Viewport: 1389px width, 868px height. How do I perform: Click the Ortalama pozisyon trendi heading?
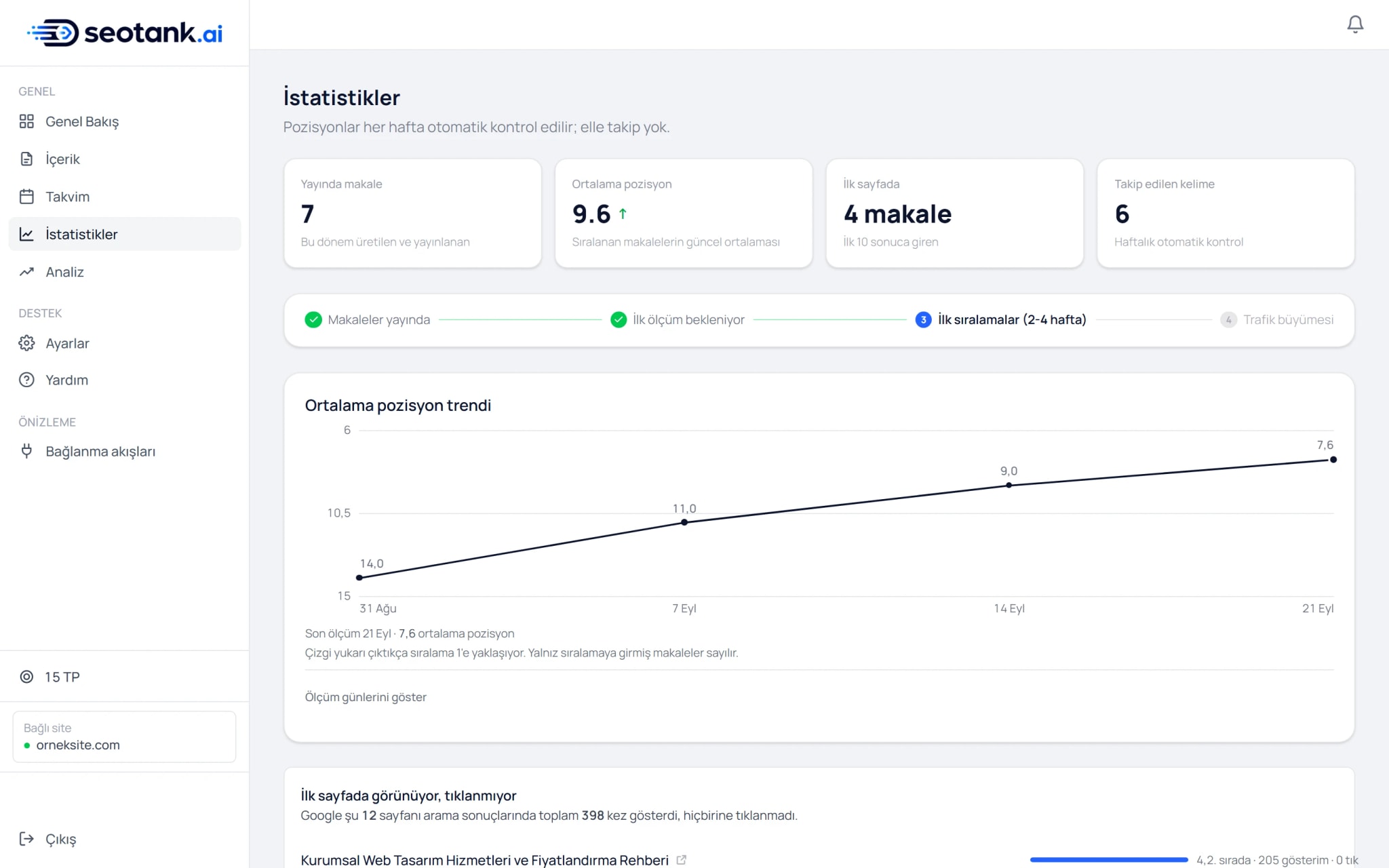(x=397, y=406)
